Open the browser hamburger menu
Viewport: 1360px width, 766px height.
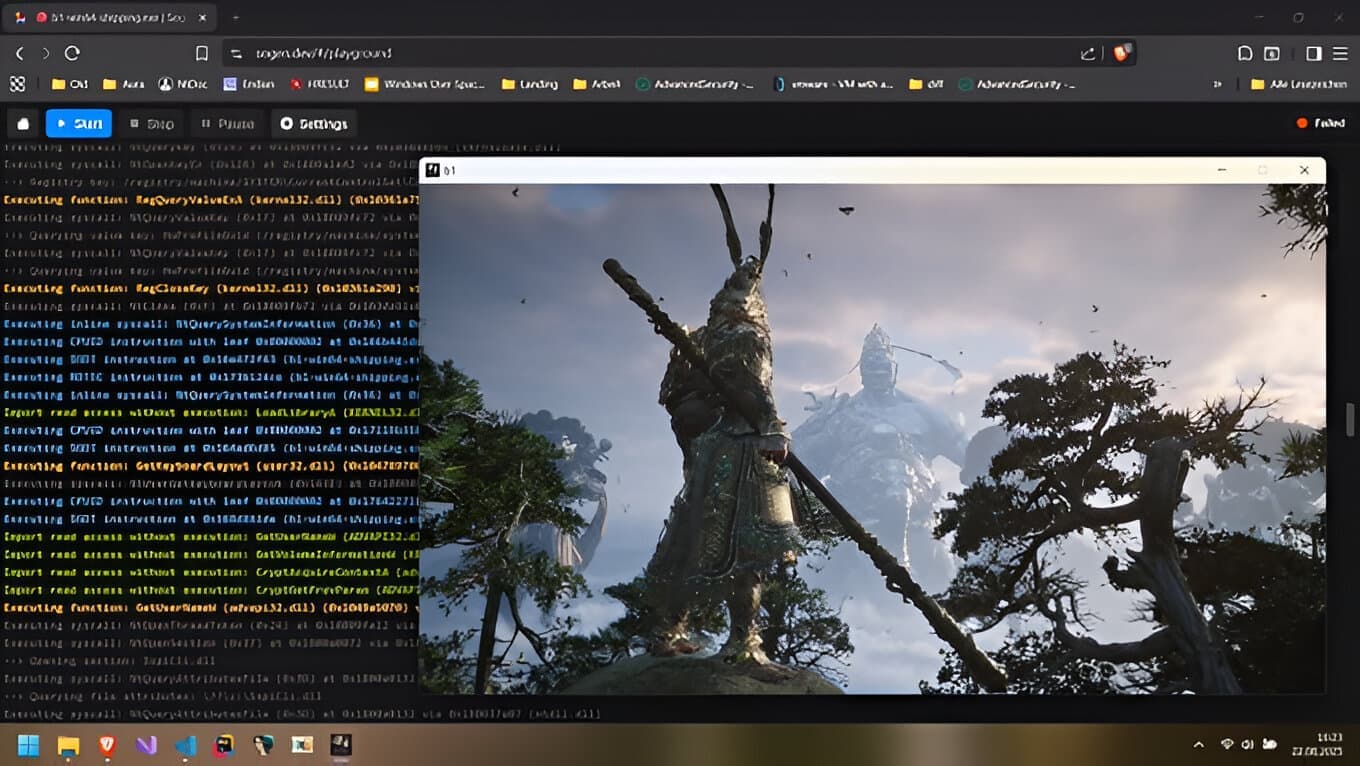[x=1339, y=53]
